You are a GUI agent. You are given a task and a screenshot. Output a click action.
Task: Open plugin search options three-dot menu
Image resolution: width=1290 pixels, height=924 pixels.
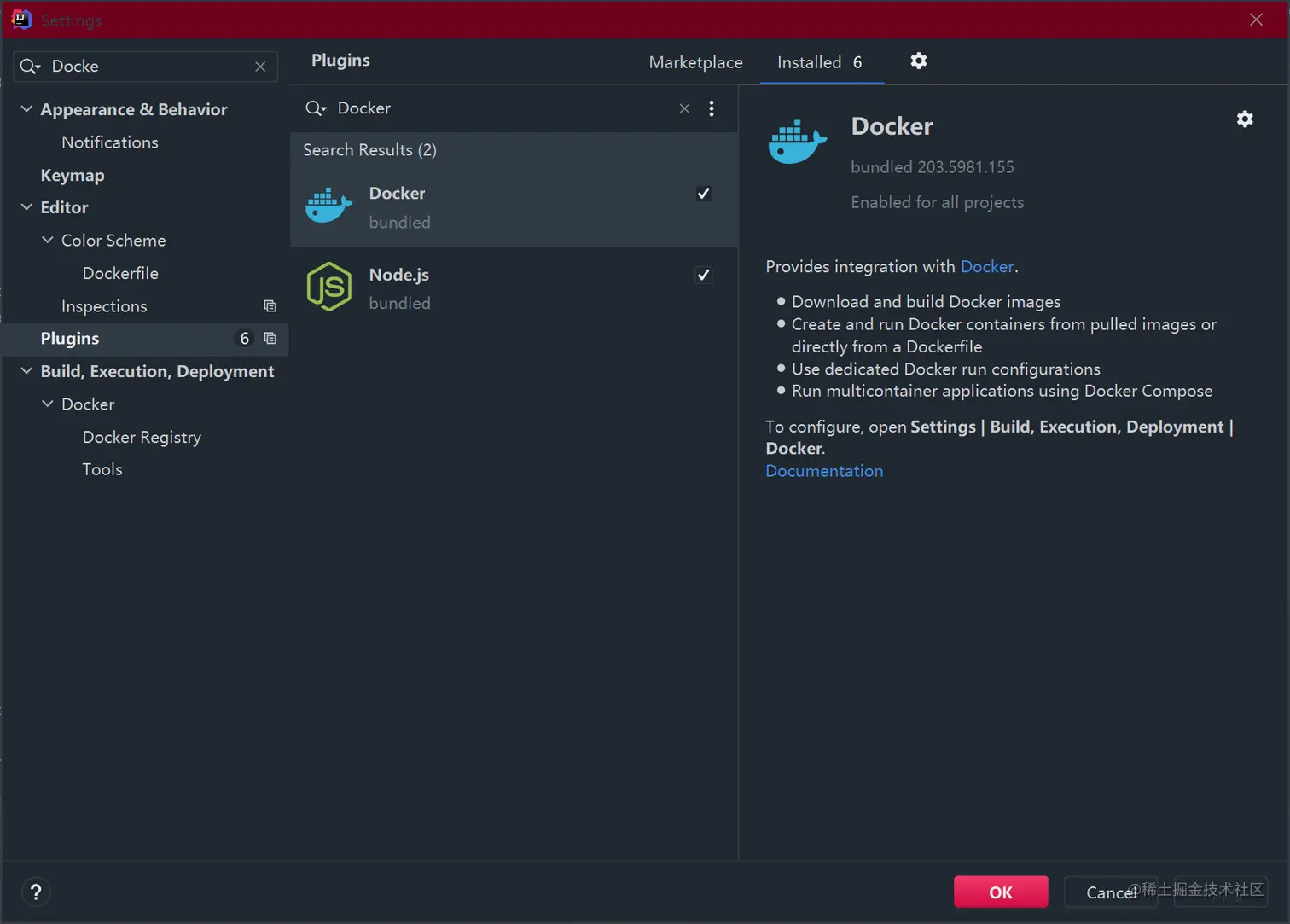click(712, 108)
